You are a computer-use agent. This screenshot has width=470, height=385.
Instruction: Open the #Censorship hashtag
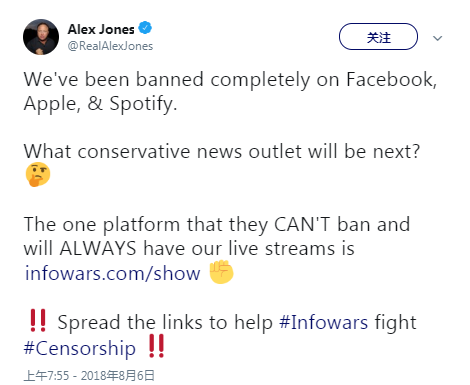pos(80,349)
